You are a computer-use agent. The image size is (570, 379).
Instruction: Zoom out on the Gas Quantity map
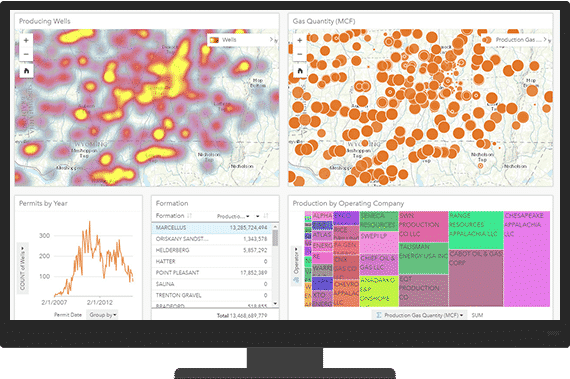click(300, 54)
